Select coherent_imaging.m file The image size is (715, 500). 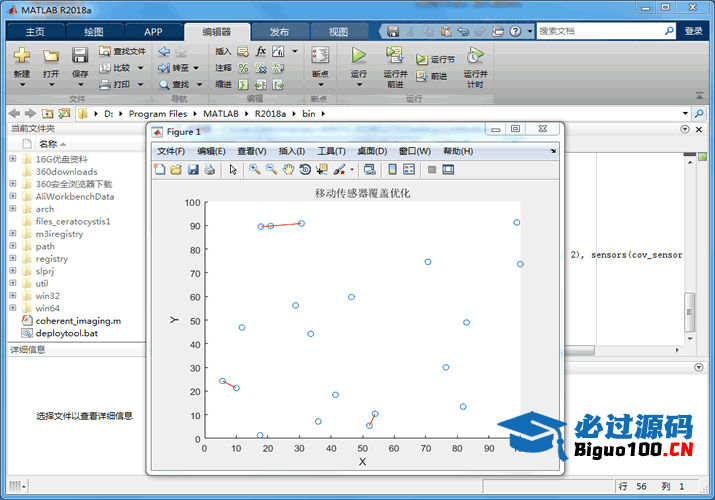(78, 321)
